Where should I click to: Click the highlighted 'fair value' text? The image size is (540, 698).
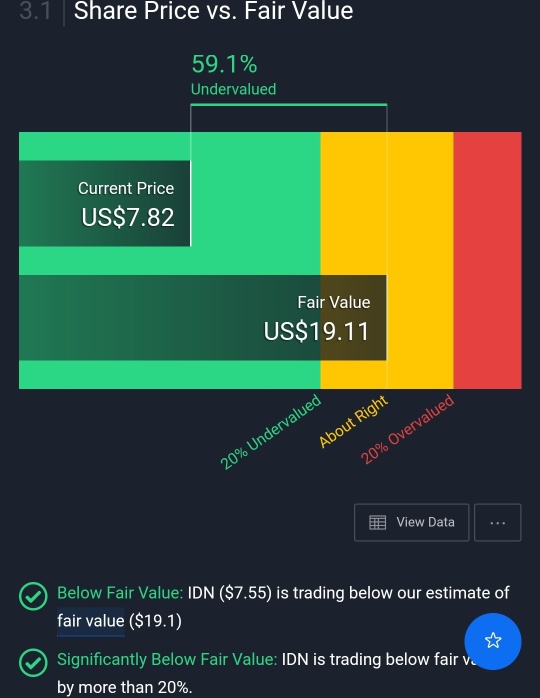[x=90, y=621]
